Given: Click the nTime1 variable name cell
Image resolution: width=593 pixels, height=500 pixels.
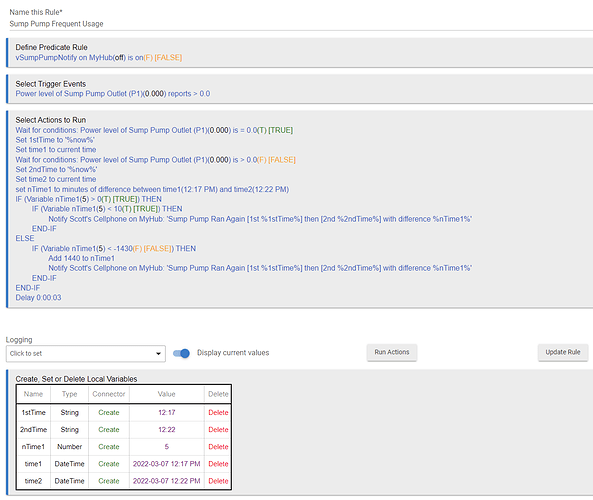Looking at the screenshot, I should coord(33,447).
